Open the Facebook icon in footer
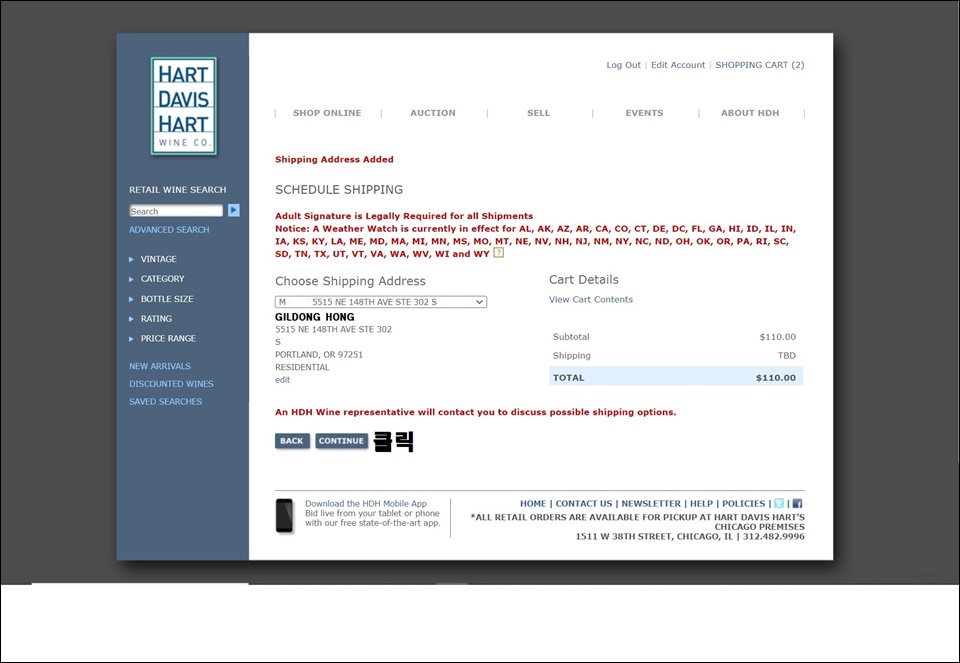 (797, 503)
